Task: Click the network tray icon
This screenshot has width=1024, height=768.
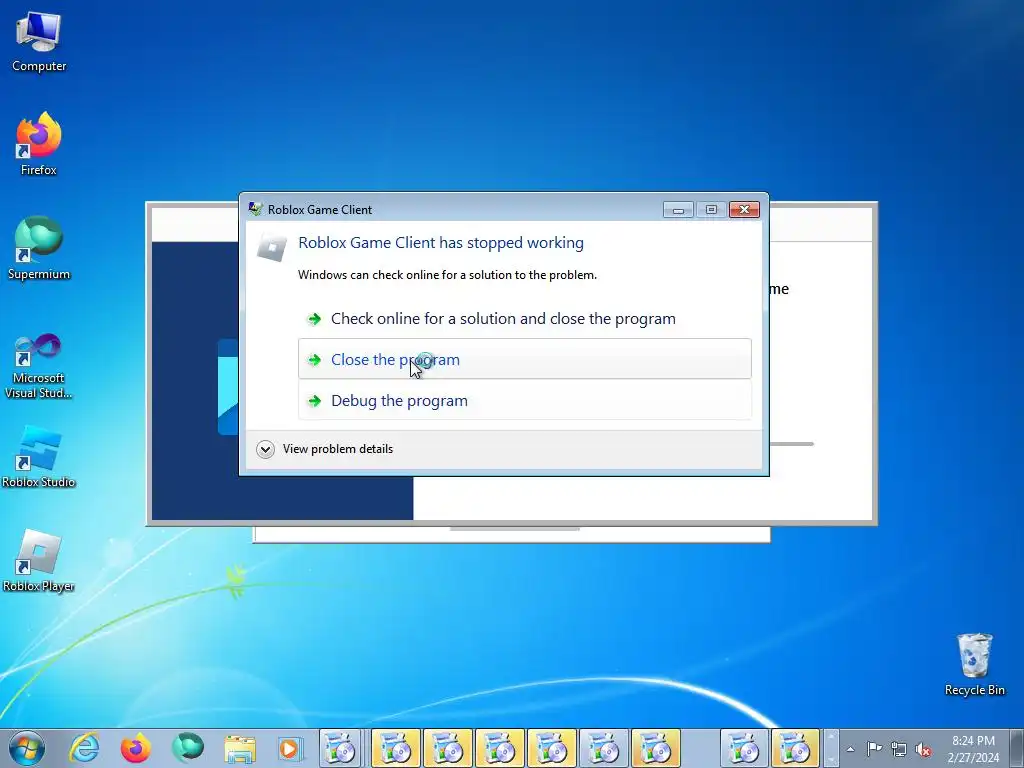Action: 899,749
